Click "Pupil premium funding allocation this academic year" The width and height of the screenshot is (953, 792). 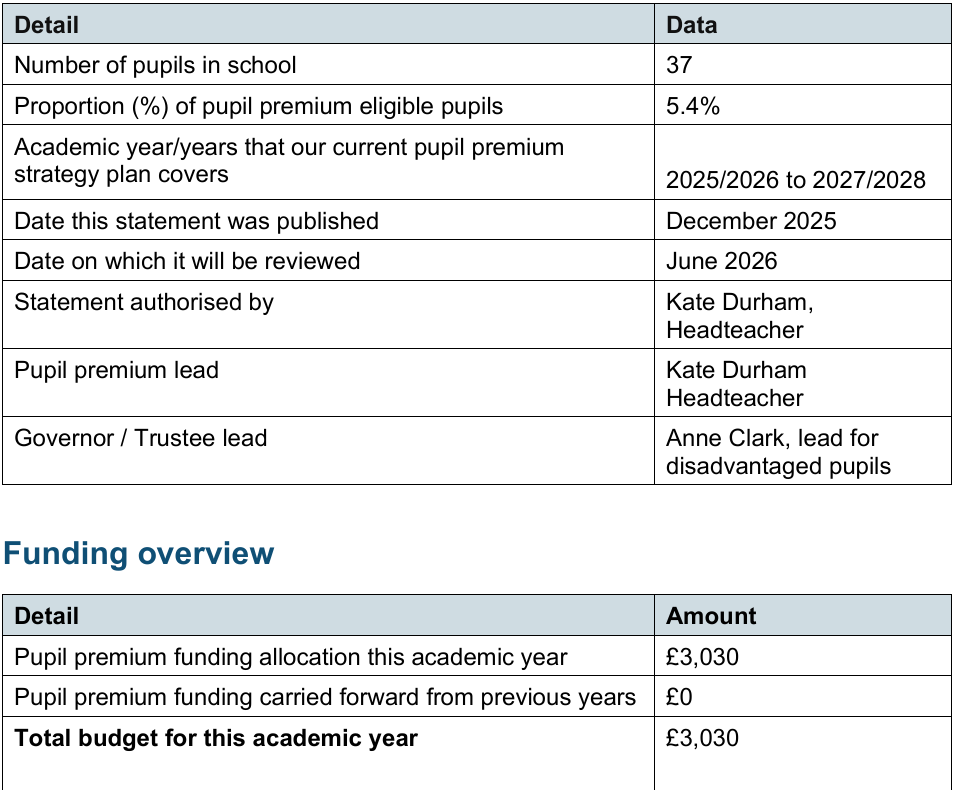[290, 657]
